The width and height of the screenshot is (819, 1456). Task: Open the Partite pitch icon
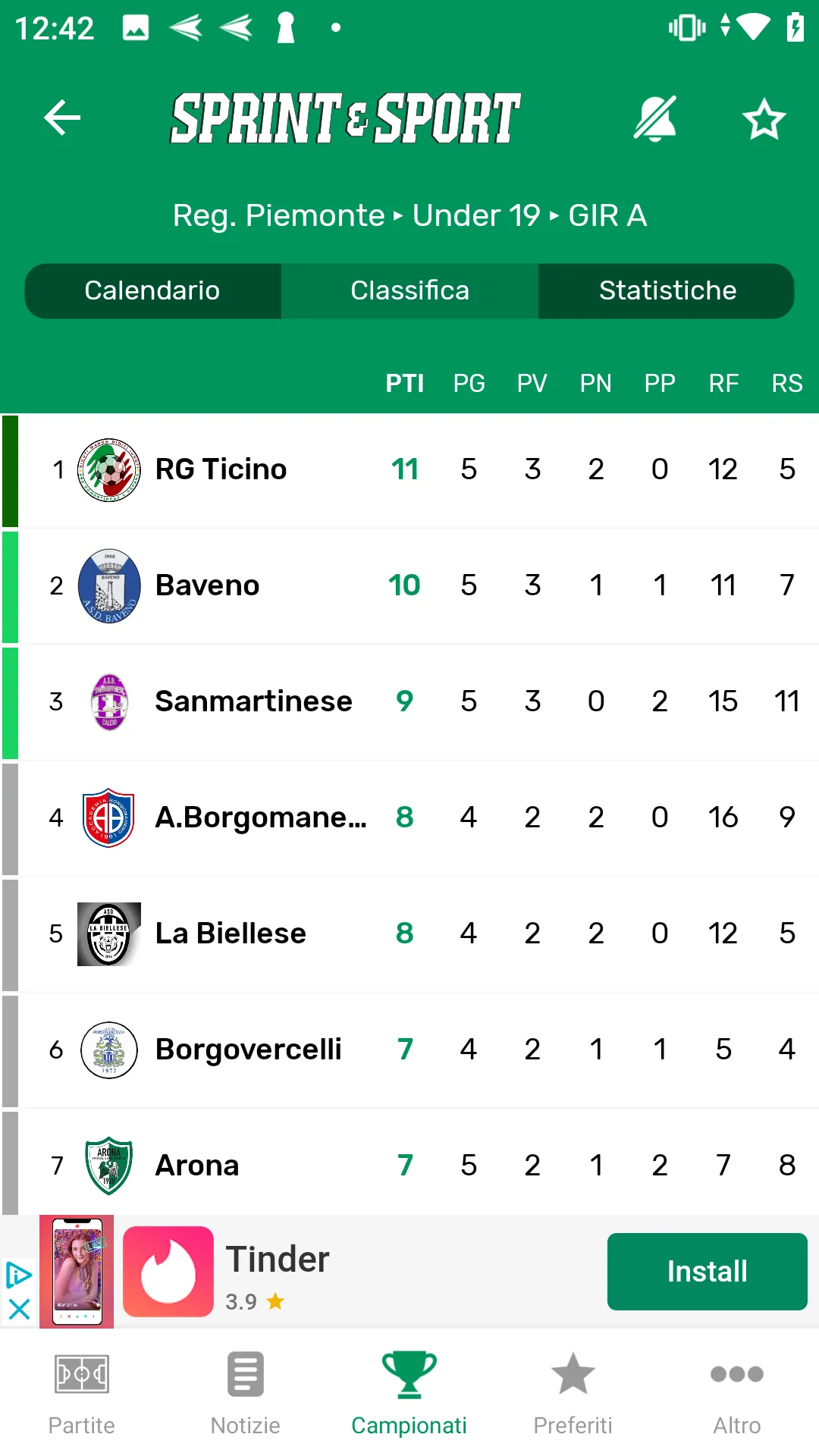[x=82, y=1374]
